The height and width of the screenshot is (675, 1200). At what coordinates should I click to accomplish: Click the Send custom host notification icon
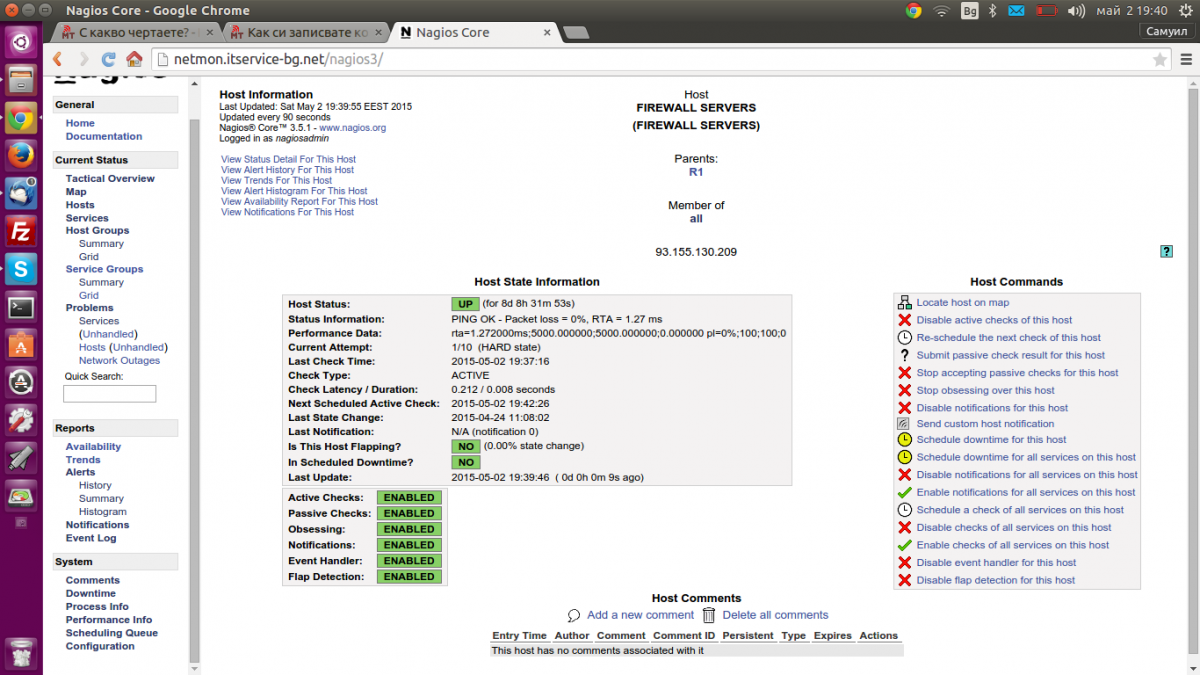click(x=904, y=424)
